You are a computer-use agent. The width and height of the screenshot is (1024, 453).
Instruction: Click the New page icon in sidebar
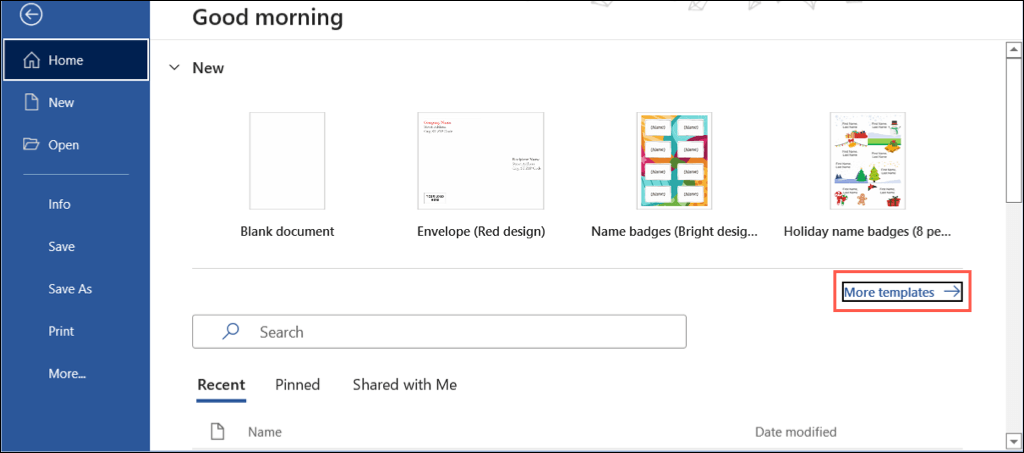click(x=29, y=103)
